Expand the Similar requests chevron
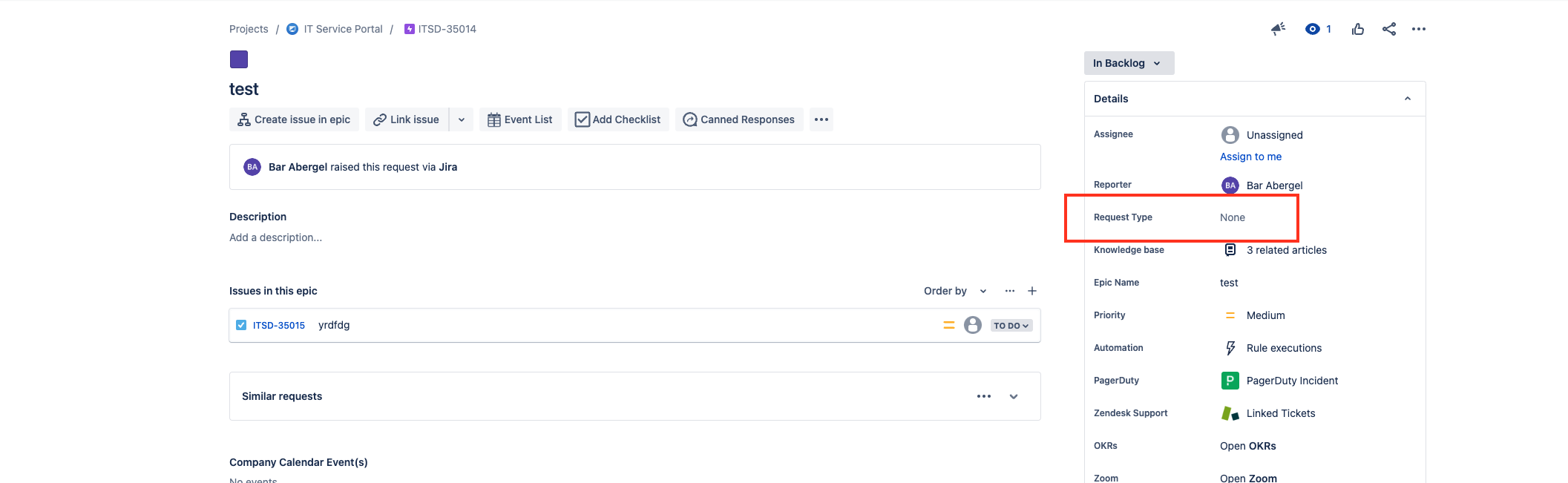Screen dimensions: 1568x483 (x=1014, y=396)
